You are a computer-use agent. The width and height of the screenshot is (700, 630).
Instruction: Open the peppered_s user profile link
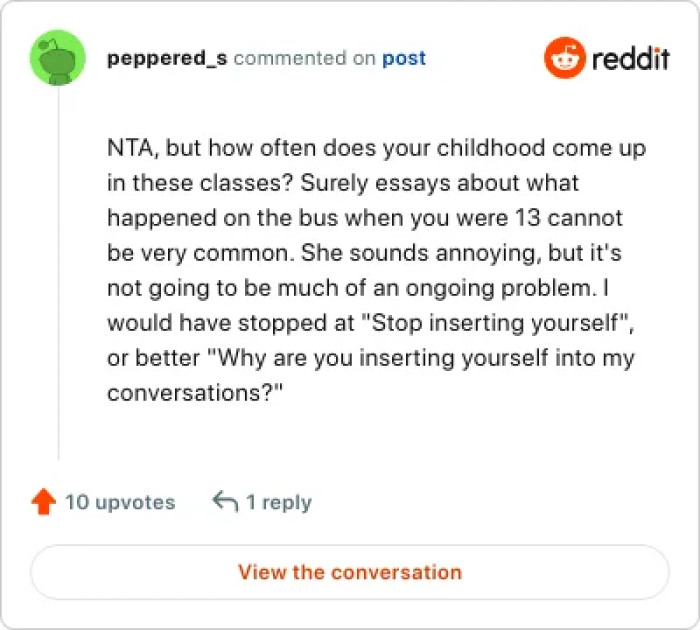(x=167, y=59)
